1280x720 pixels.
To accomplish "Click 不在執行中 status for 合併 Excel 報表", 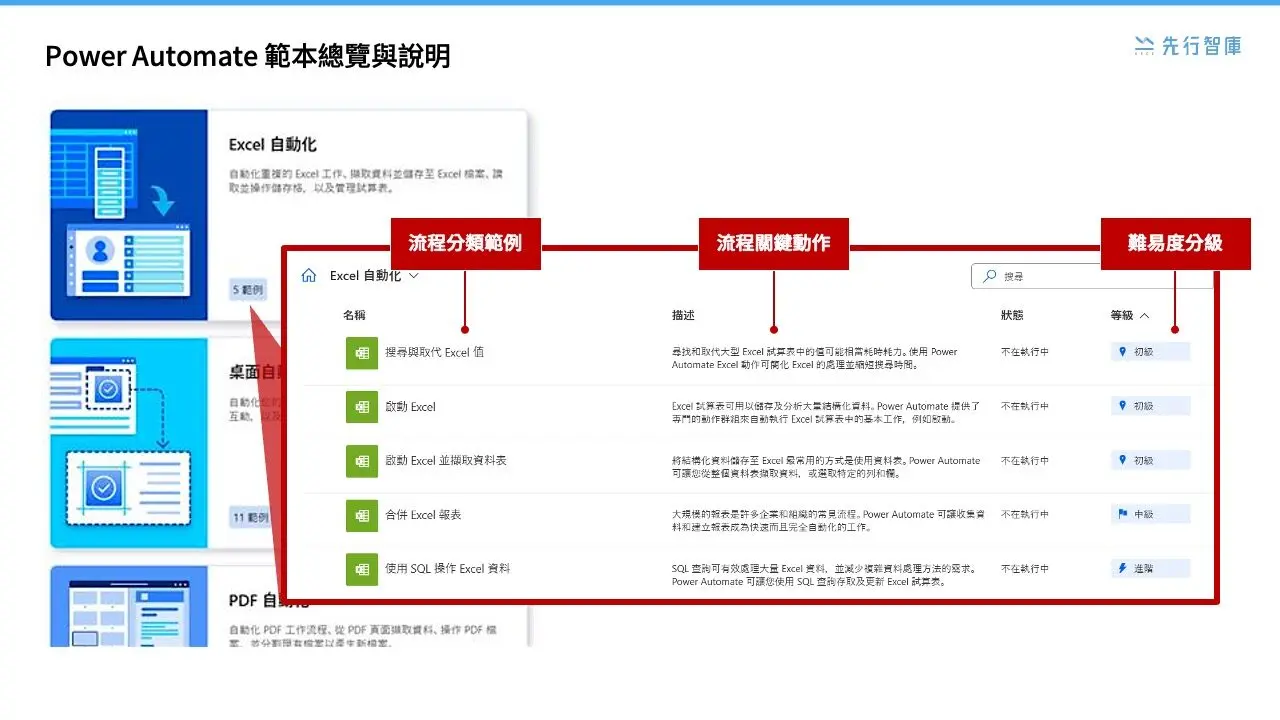I will pyautogui.click(x=1025, y=514).
